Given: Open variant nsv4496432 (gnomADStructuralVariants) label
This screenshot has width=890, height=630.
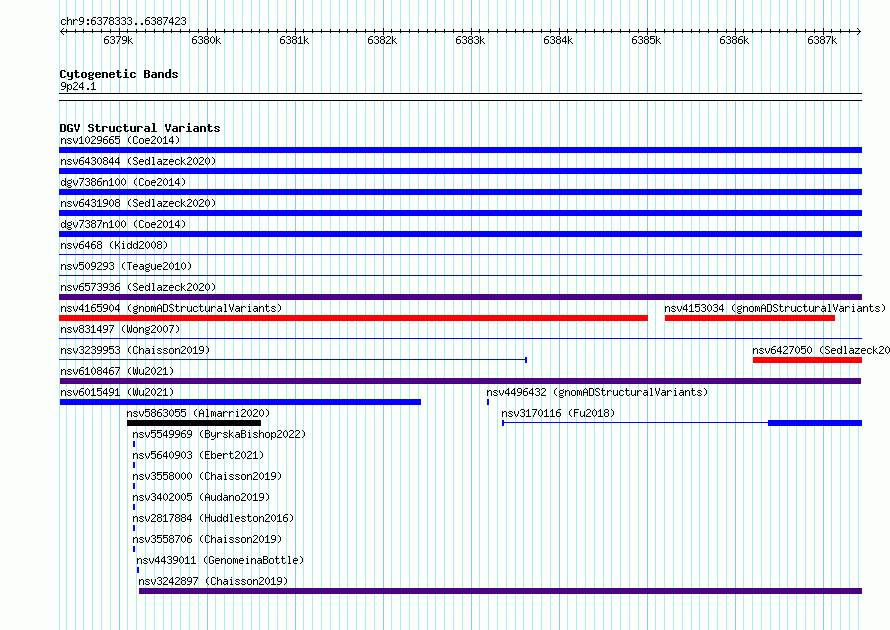Looking at the screenshot, I should 597,392.
